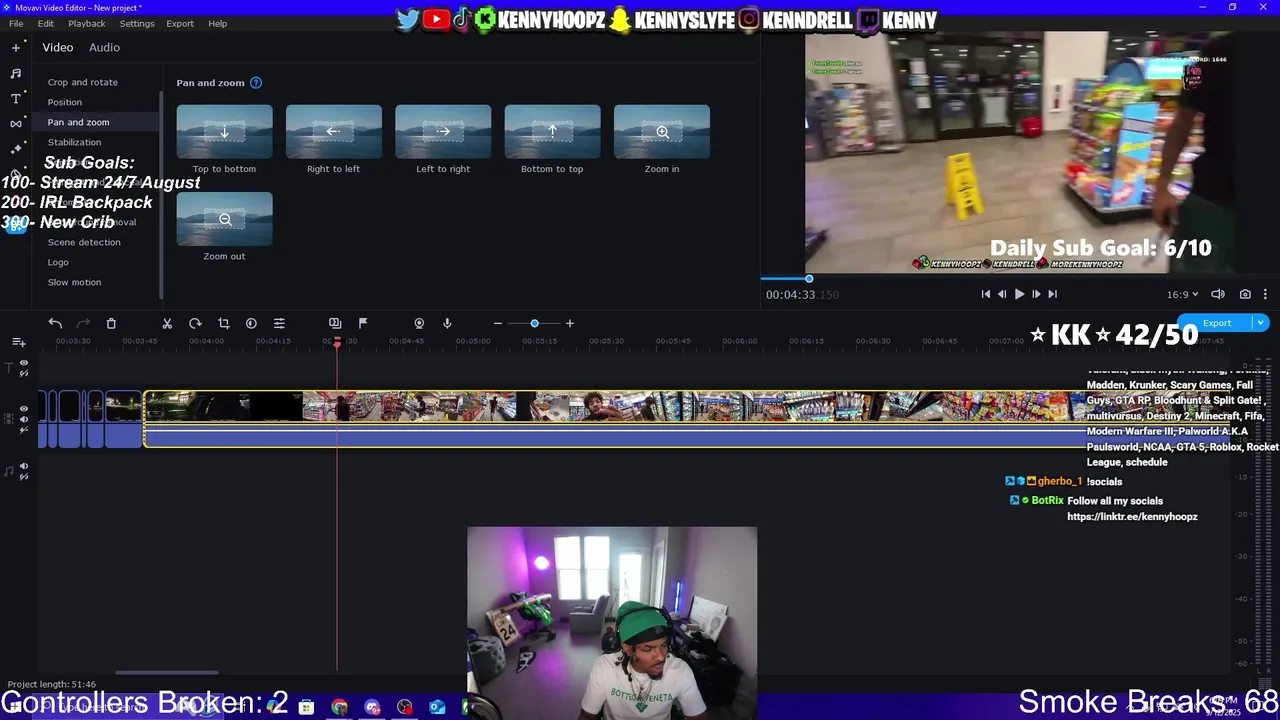Rotate the clip with rotate icon
1280x720 pixels.
(195, 323)
